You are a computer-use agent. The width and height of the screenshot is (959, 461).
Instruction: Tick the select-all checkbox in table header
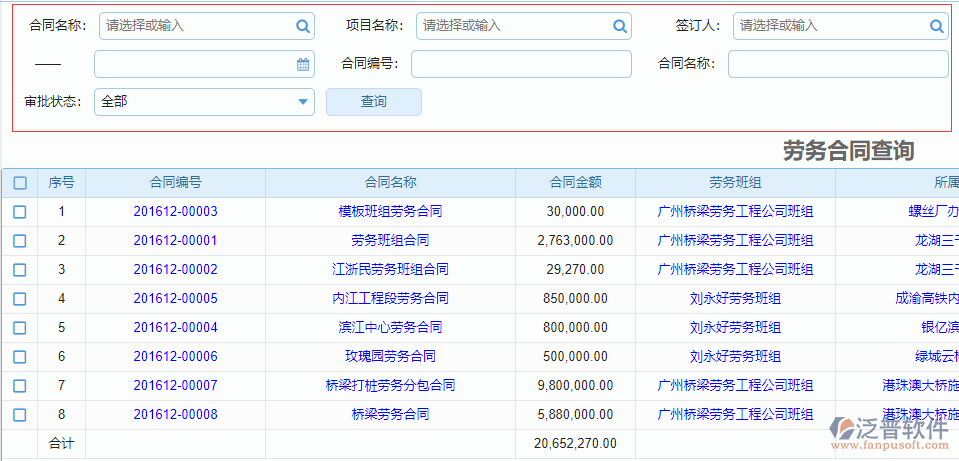pyautogui.click(x=20, y=183)
